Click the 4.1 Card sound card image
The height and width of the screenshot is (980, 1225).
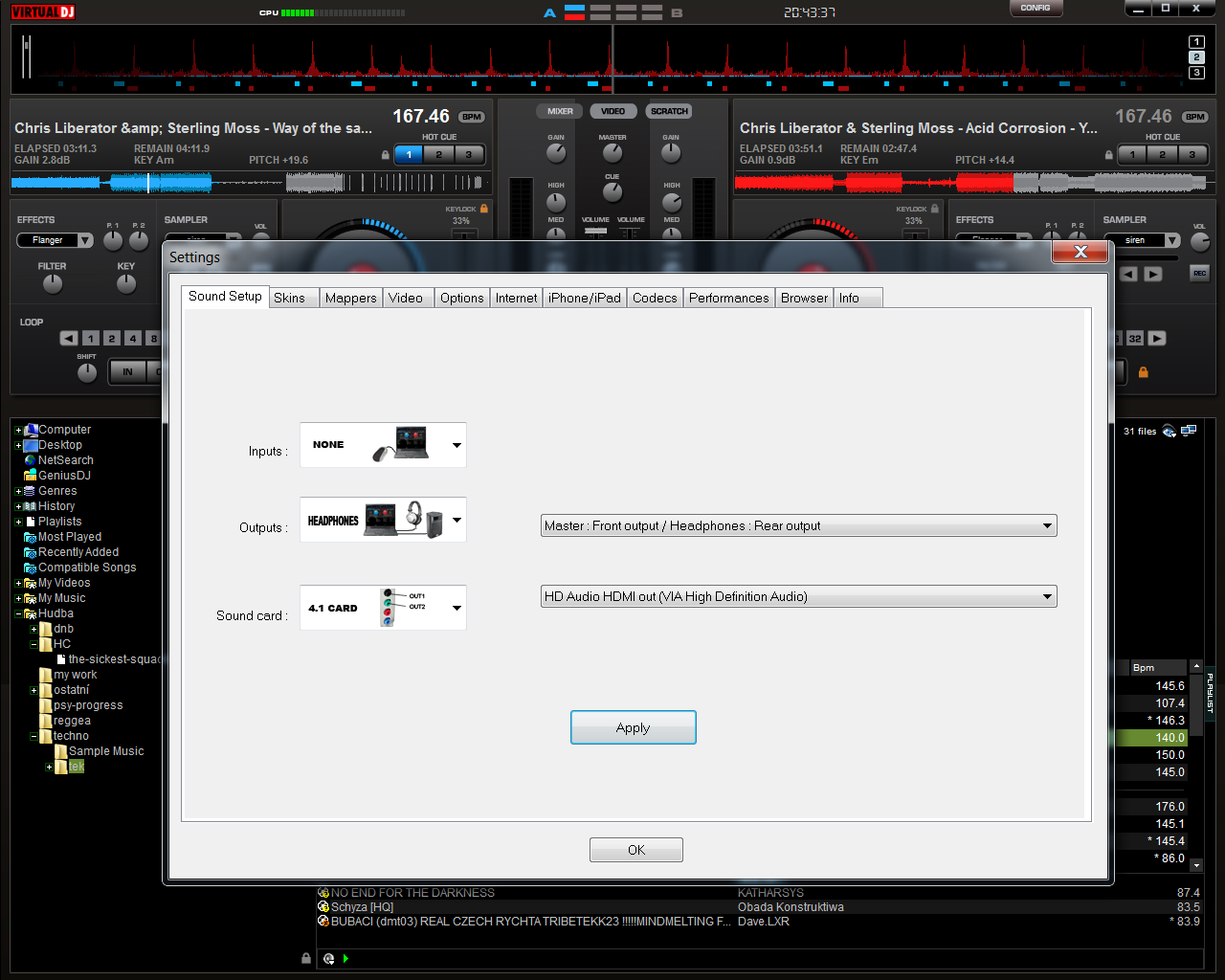pos(383,608)
